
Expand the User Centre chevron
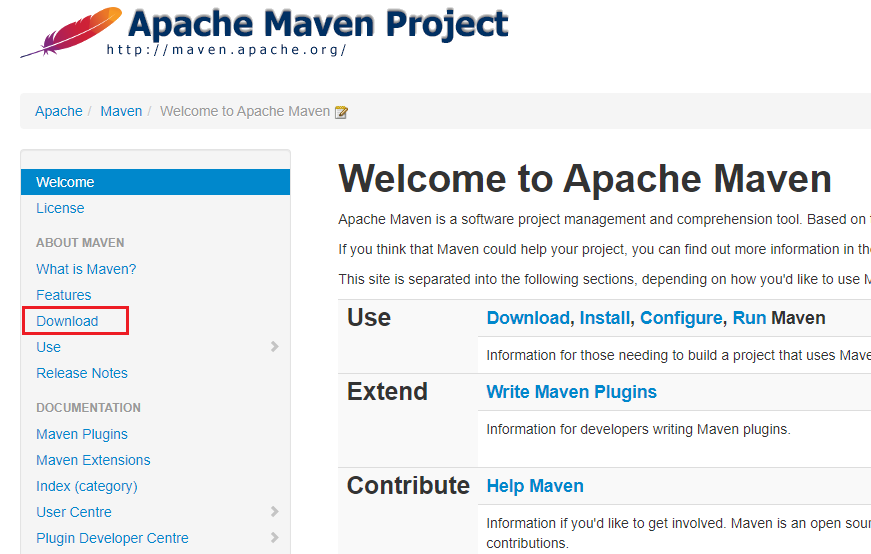pos(274,512)
